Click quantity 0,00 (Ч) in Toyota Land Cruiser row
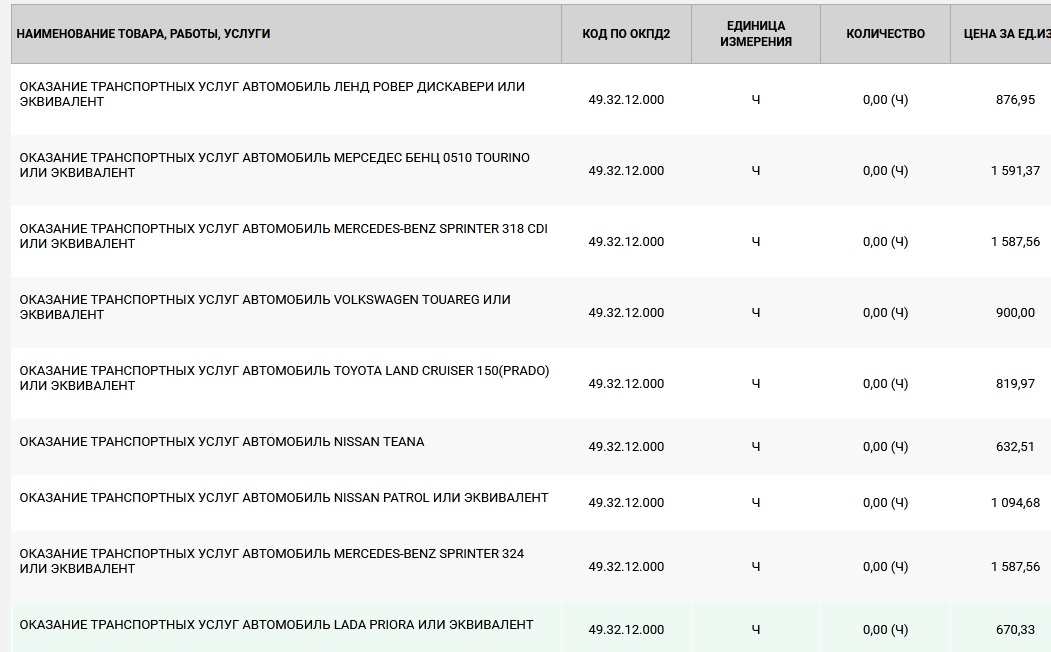The height and width of the screenshot is (652, 1051). pos(885,384)
